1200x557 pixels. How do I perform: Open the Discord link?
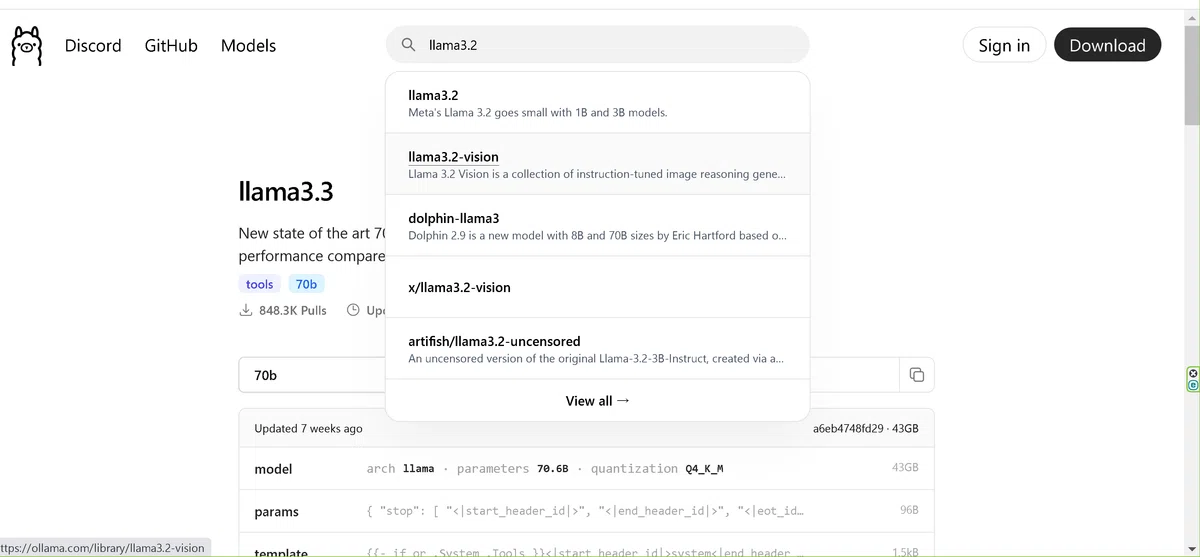(x=93, y=45)
